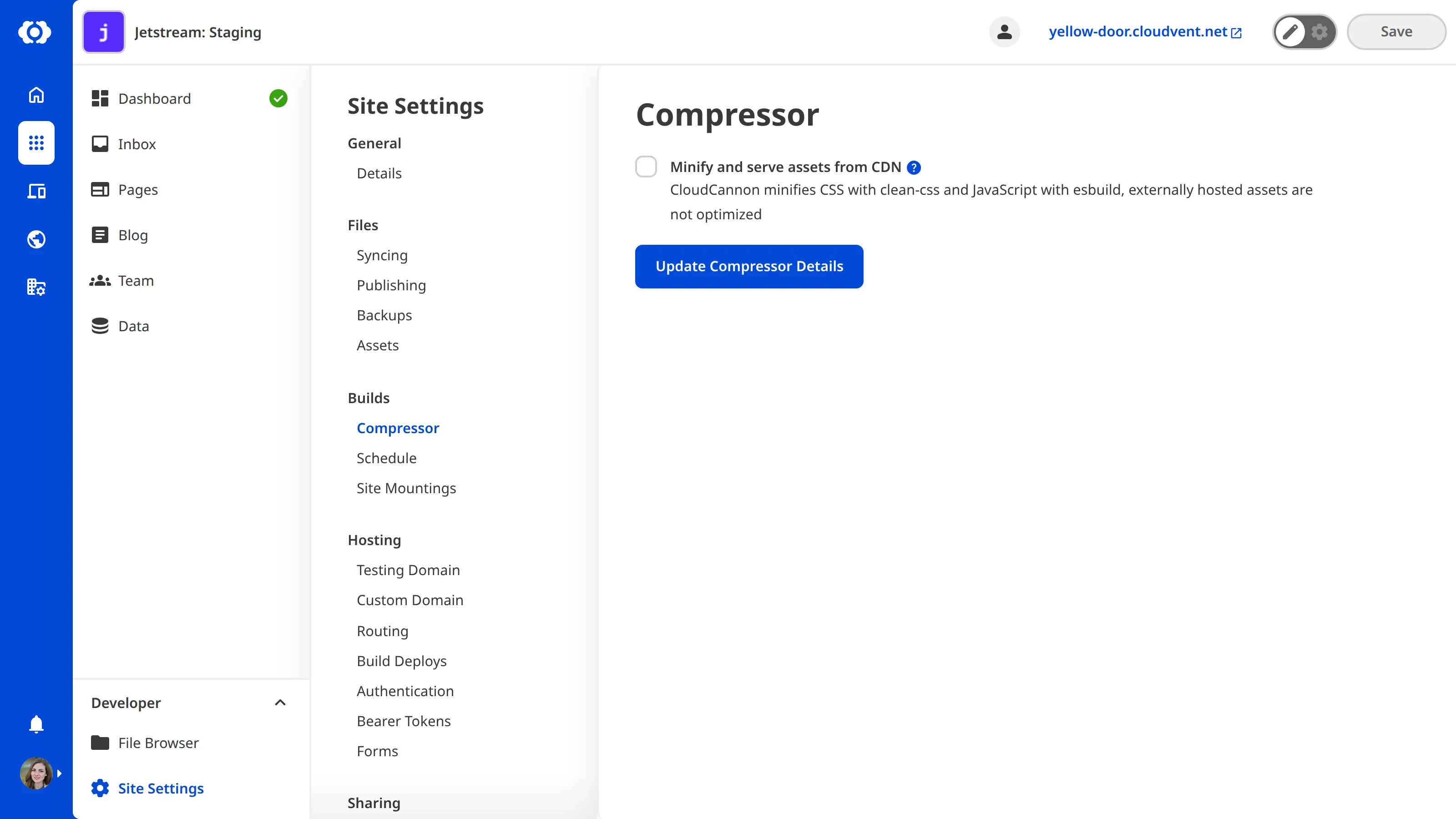Open the Home icon in the blue sidebar

tap(35, 95)
